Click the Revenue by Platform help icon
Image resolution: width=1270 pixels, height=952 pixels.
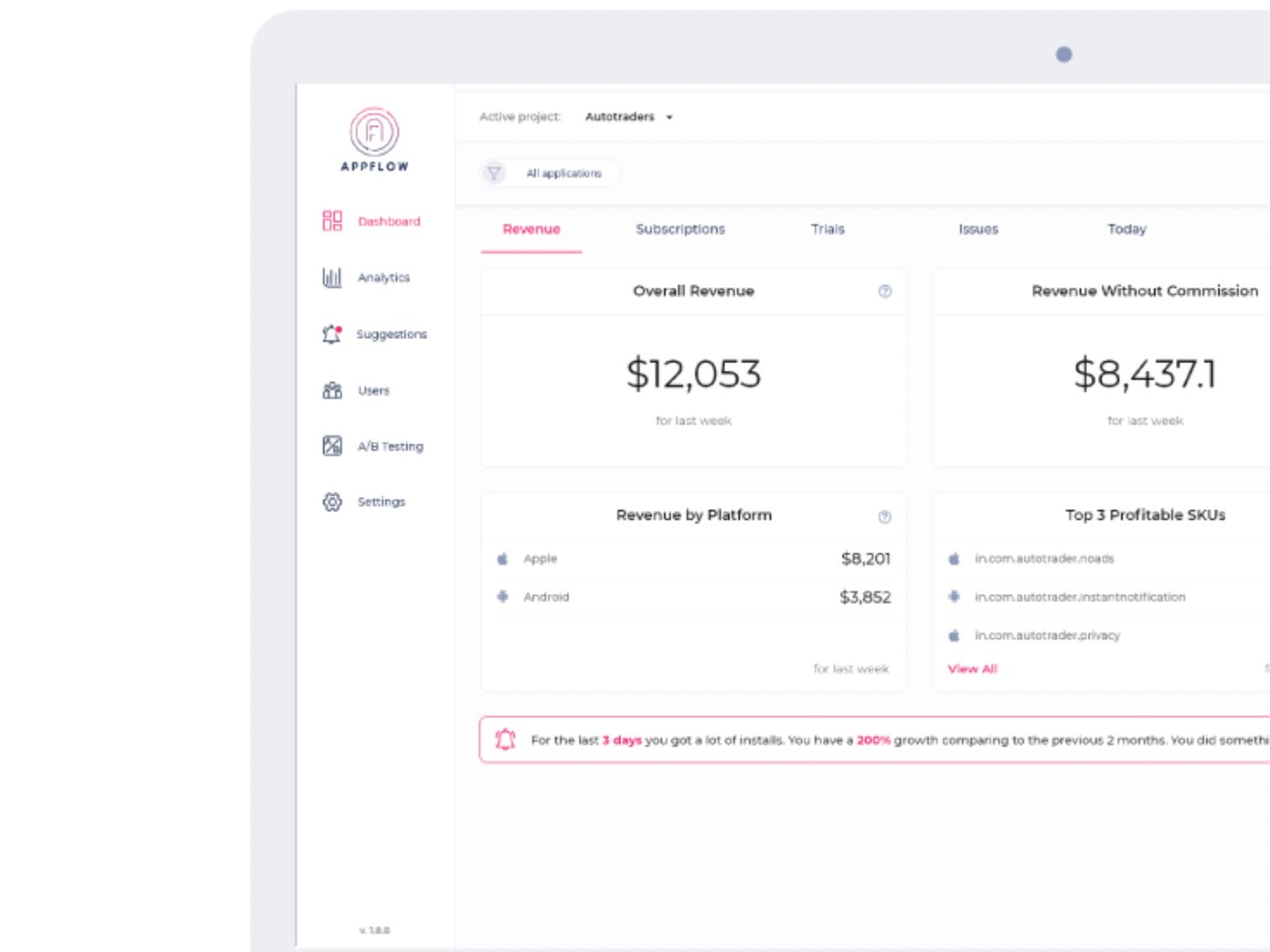point(885,517)
